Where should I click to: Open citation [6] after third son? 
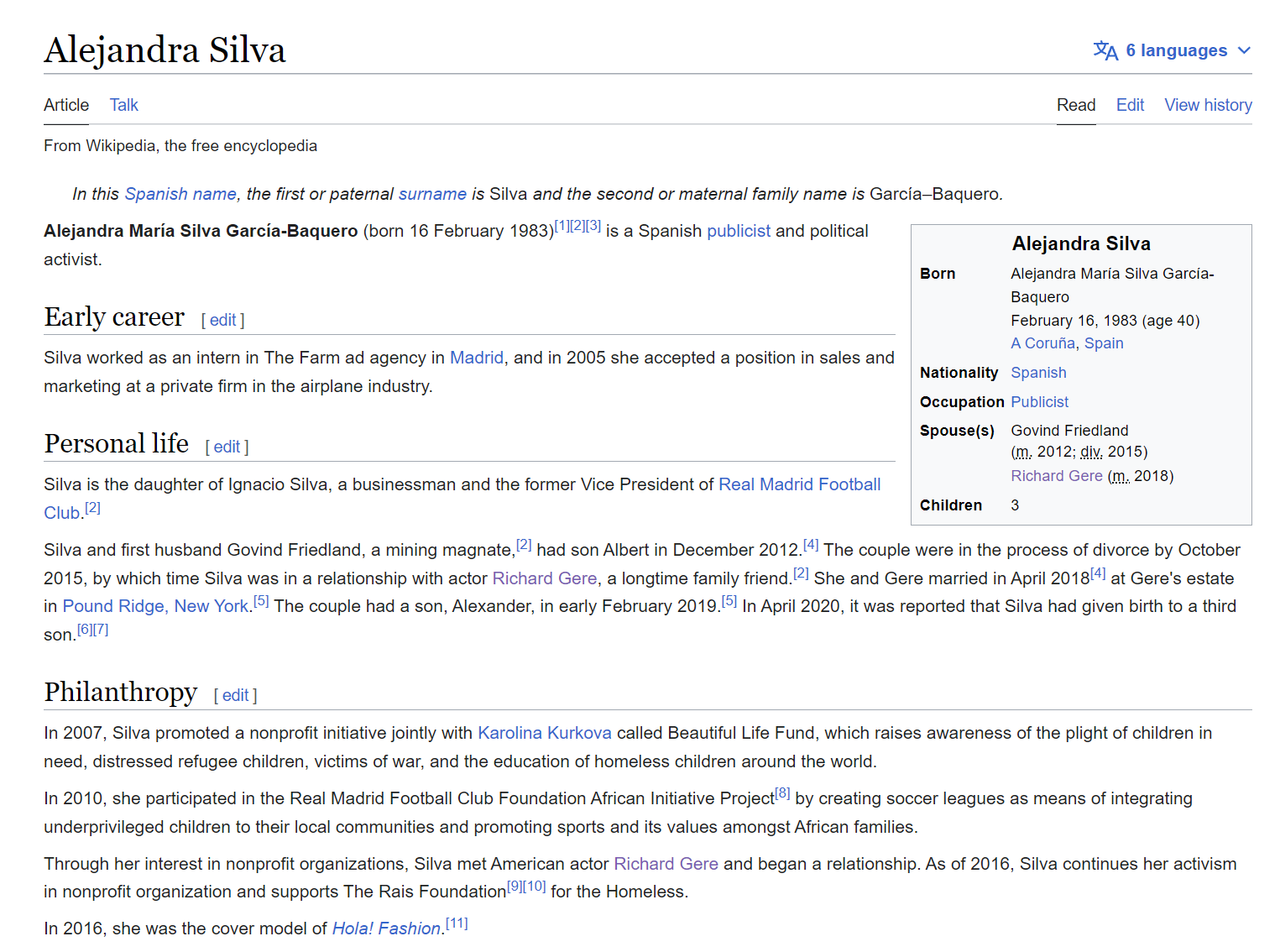click(85, 630)
